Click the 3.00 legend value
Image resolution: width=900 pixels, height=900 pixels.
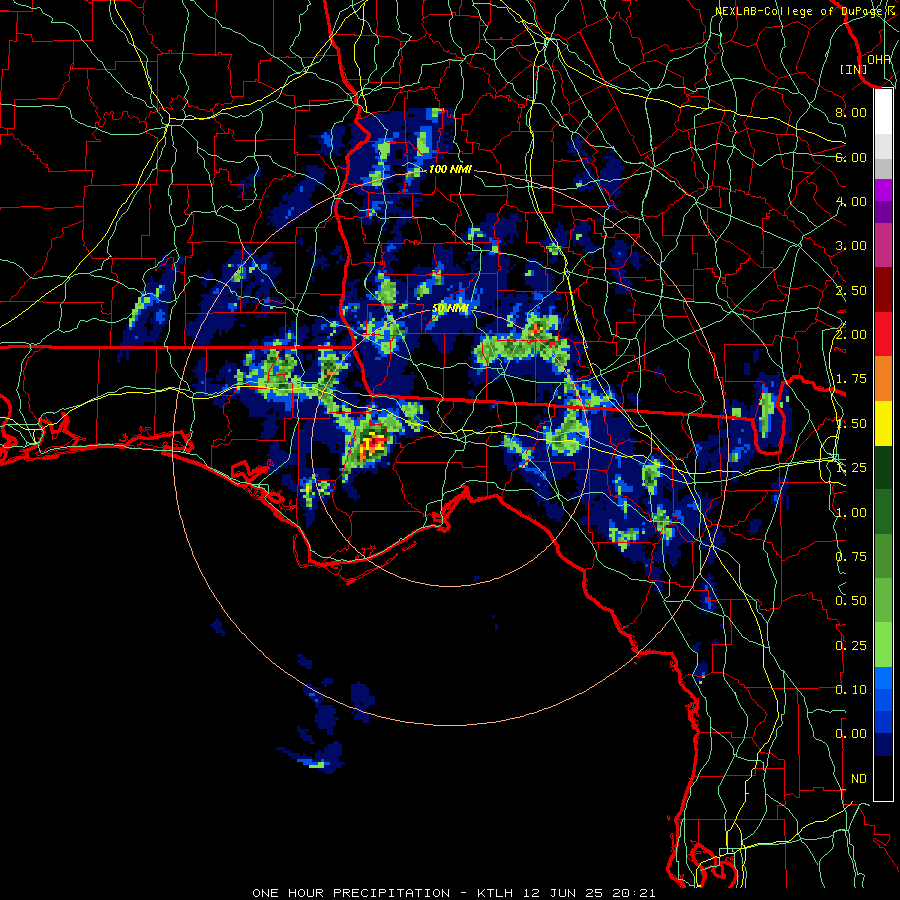851,246
